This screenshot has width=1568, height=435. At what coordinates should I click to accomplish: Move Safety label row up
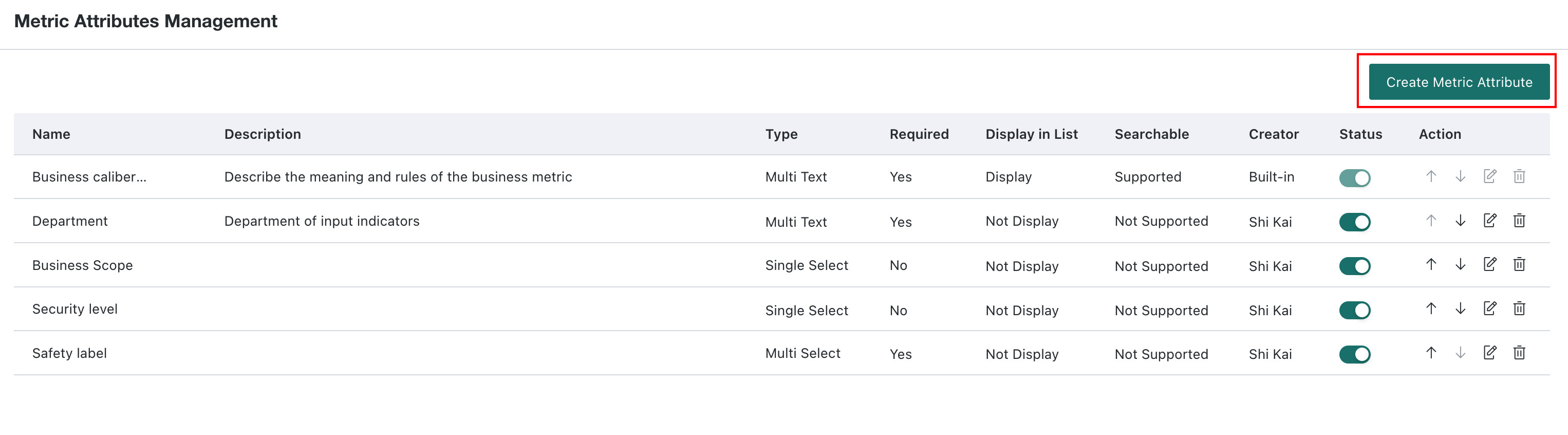(x=1431, y=353)
